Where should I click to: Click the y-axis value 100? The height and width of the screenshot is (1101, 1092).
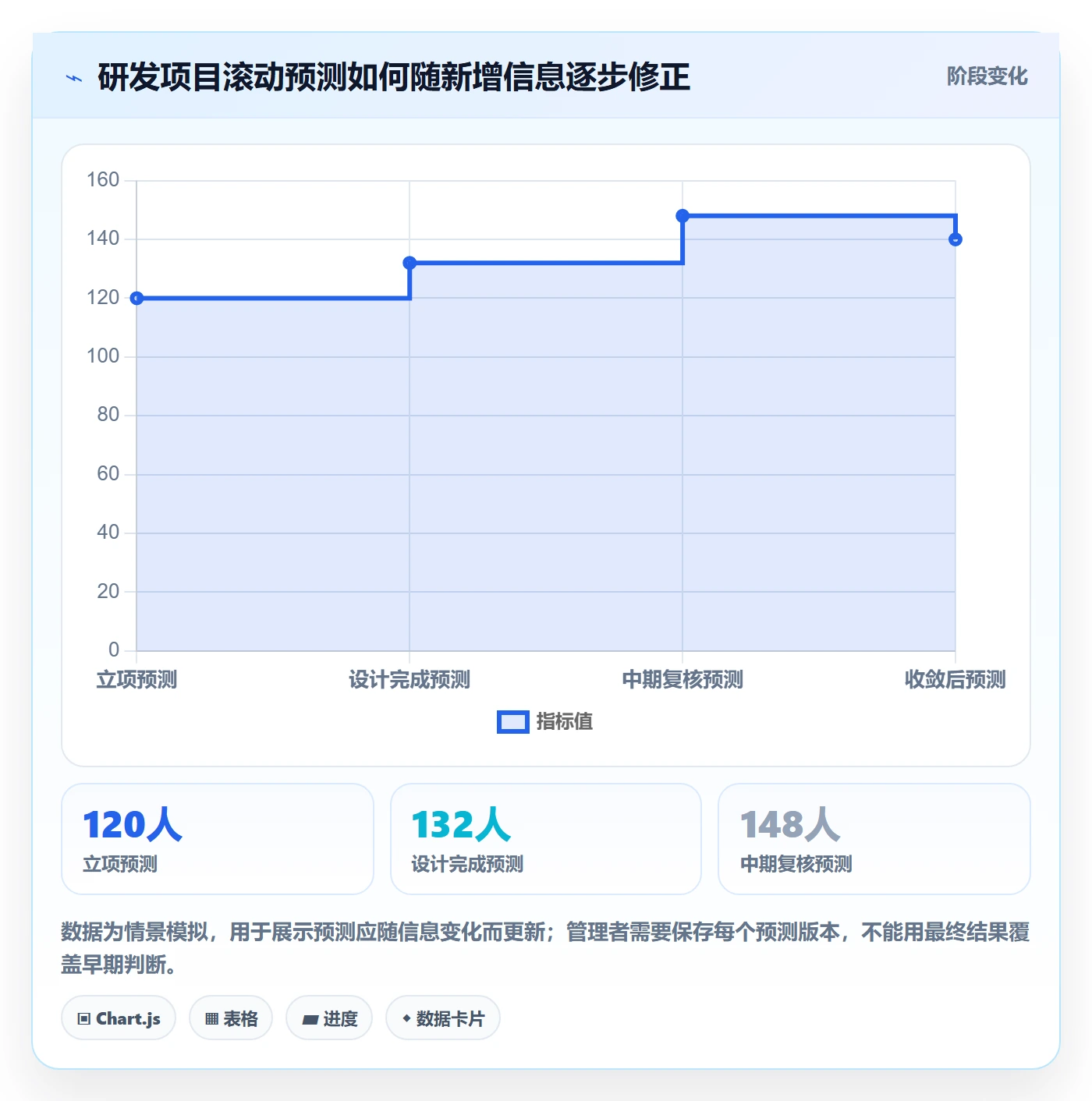pos(103,356)
